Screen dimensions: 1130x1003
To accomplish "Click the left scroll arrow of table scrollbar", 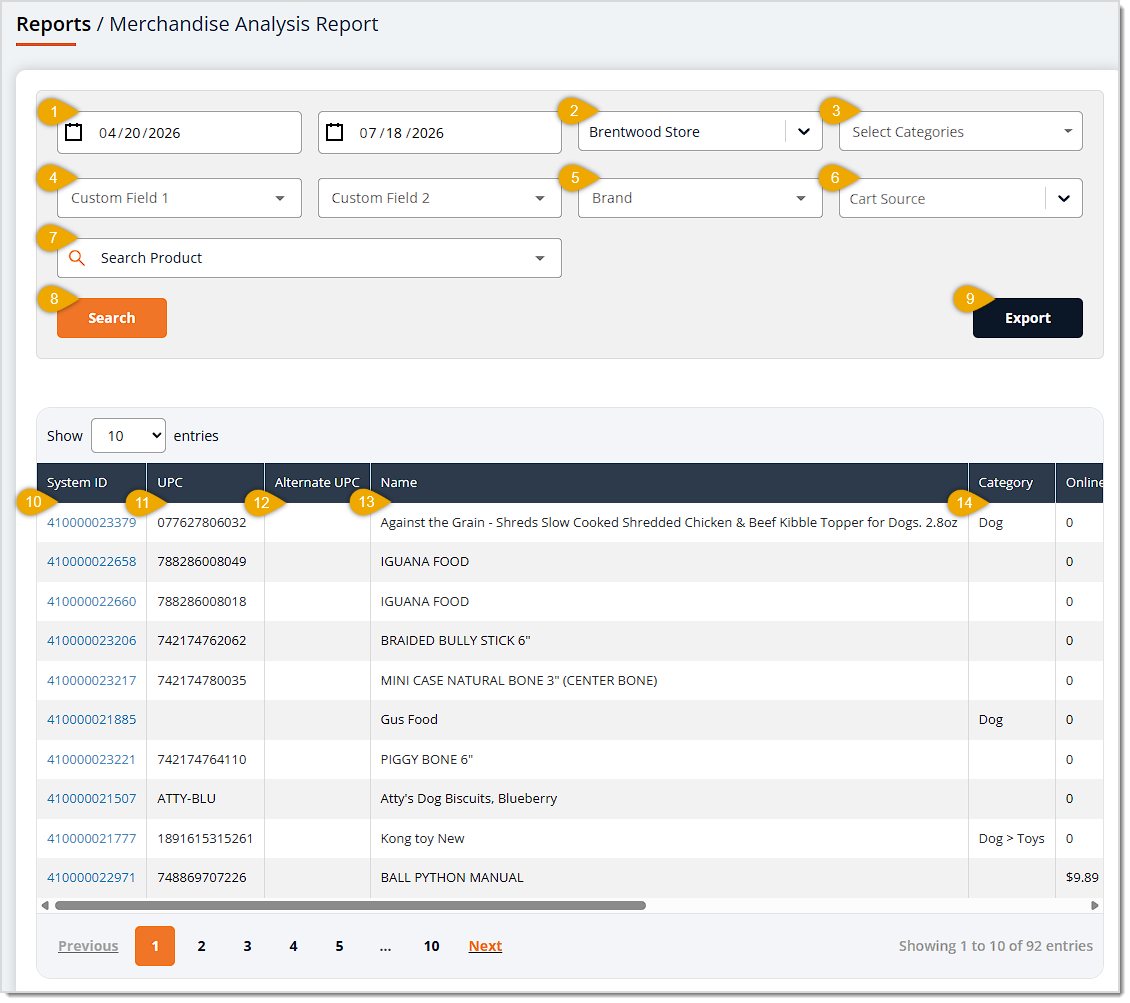I will click(45, 906).
